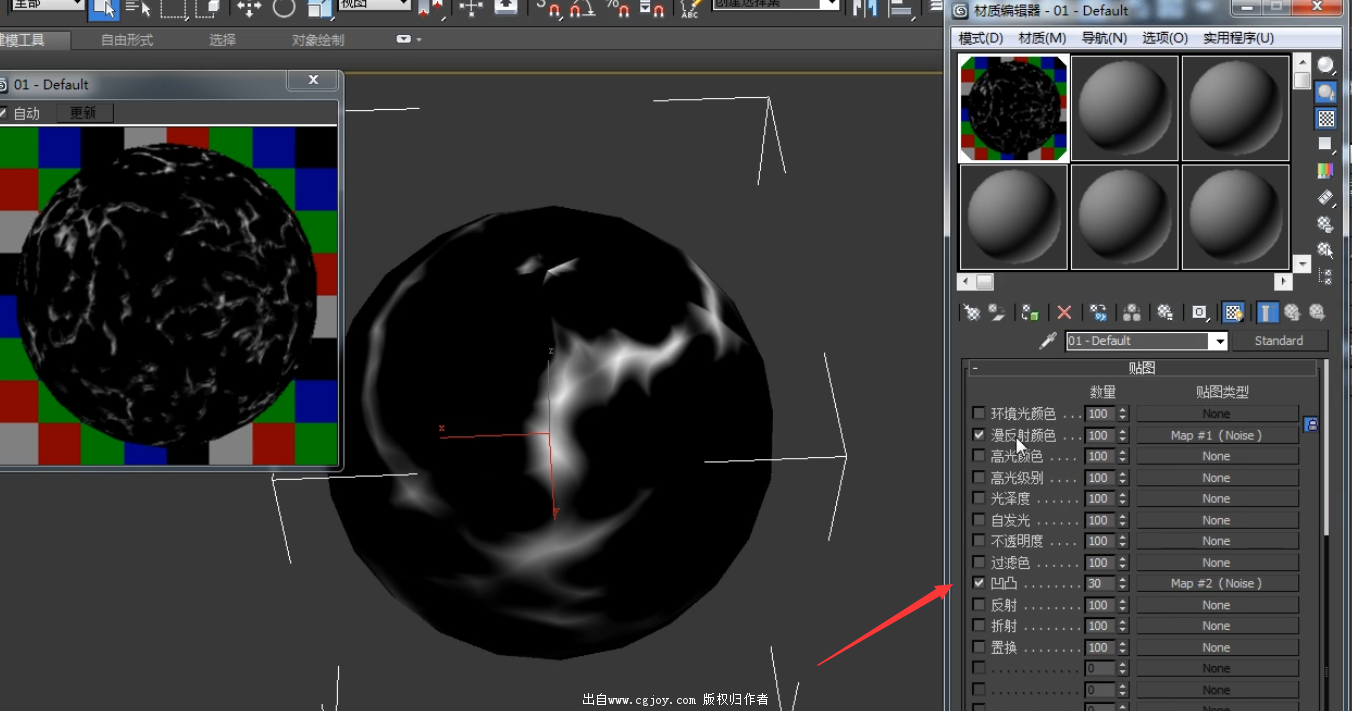Screen dimensions: 1352x711
Task: Click Go Forward to Sibling icon
Action: coord(1317,313)
